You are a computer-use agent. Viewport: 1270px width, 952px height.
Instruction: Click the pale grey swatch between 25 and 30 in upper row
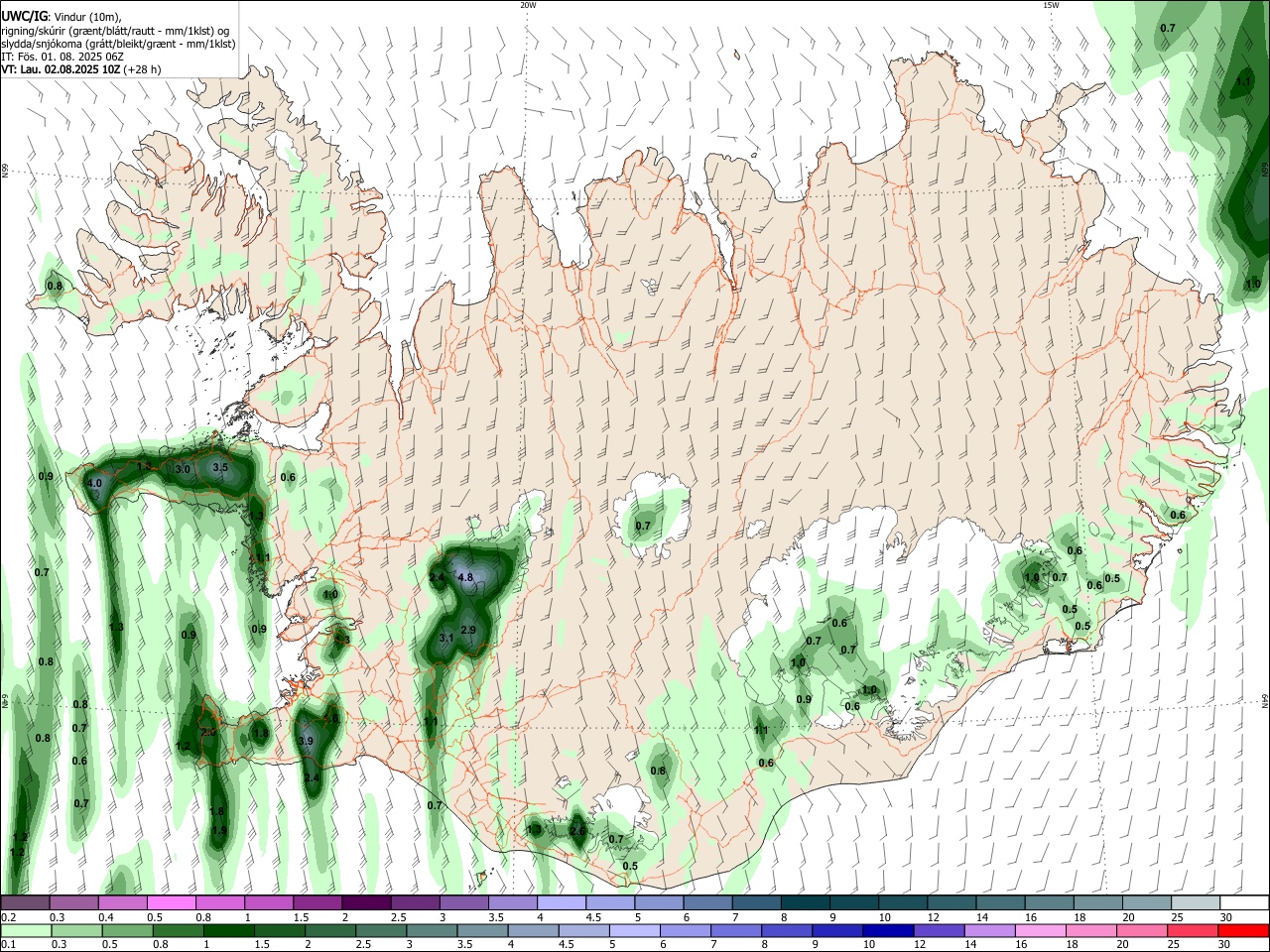(x=1196, y=902)
